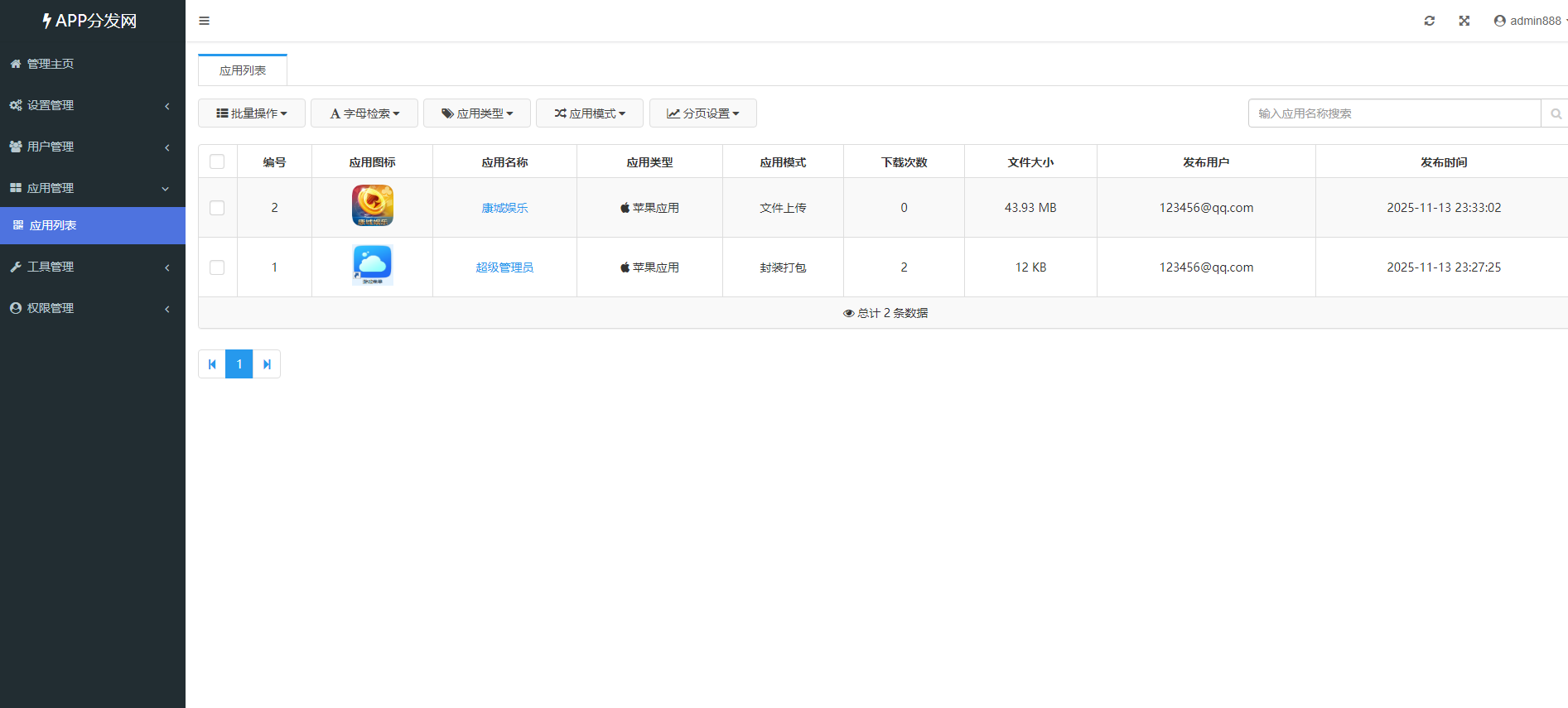
Task: Select the 应用列表 tab
Action: [x=243, y=70]
